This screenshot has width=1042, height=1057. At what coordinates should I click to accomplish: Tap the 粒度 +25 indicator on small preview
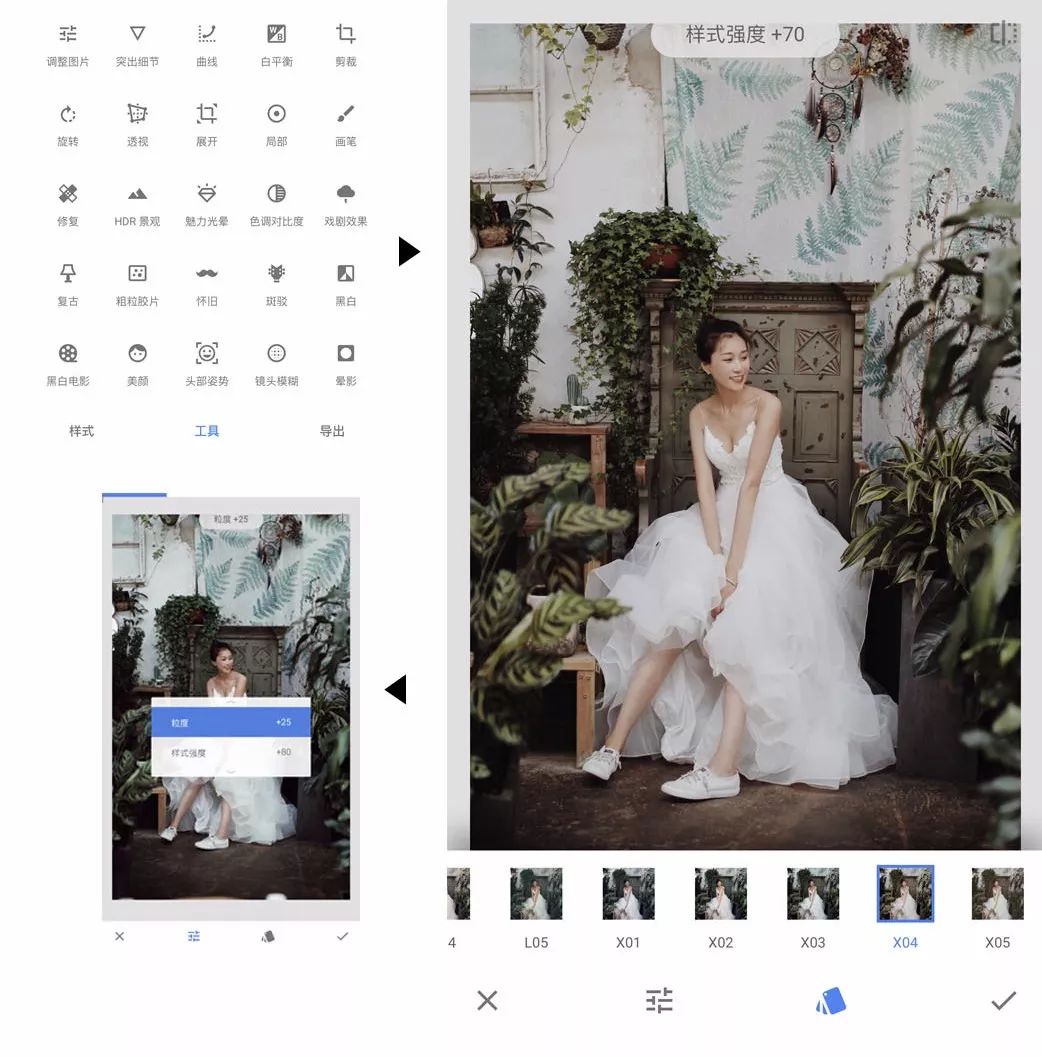coord(231,519)
